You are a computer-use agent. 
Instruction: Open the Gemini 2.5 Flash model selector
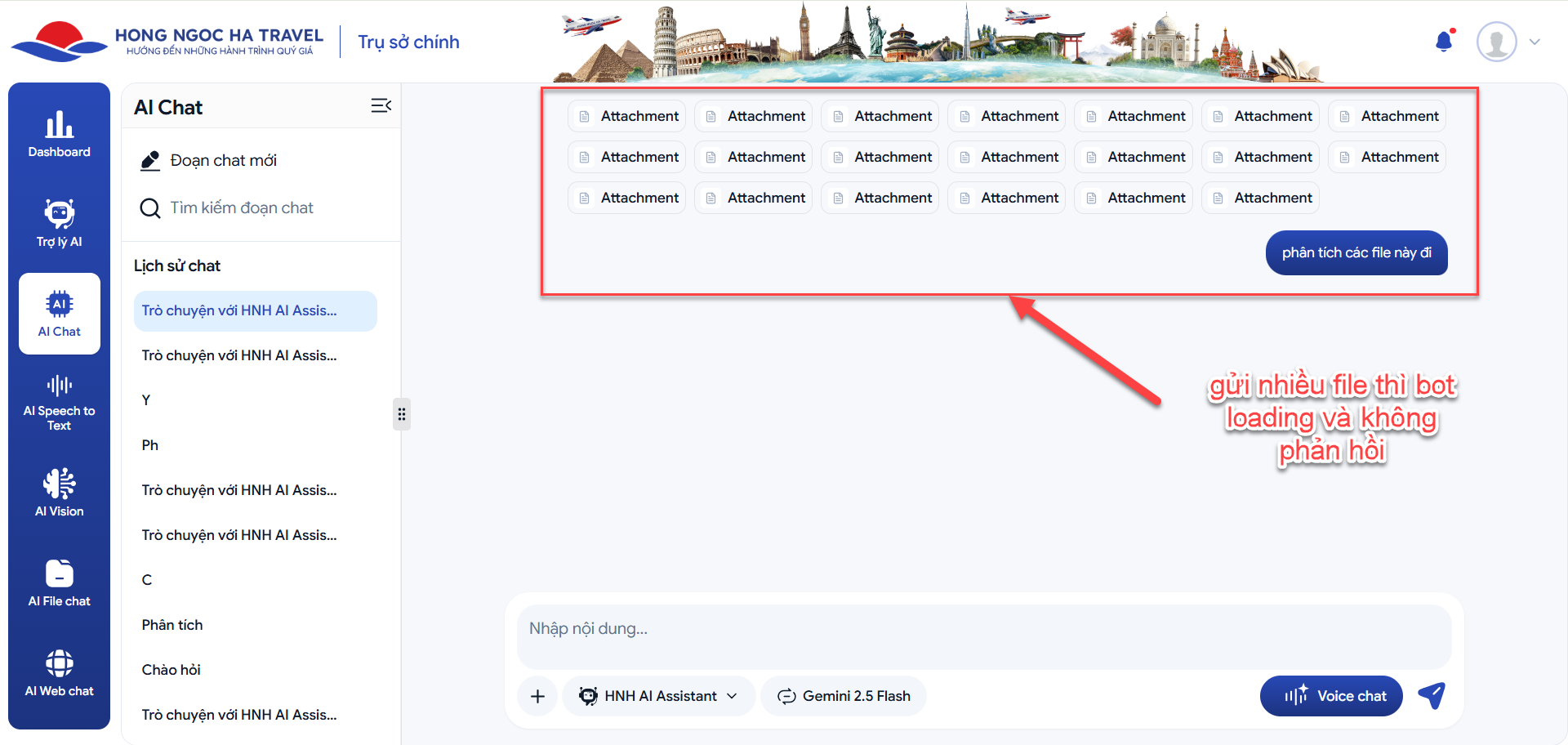coord(844,696)
